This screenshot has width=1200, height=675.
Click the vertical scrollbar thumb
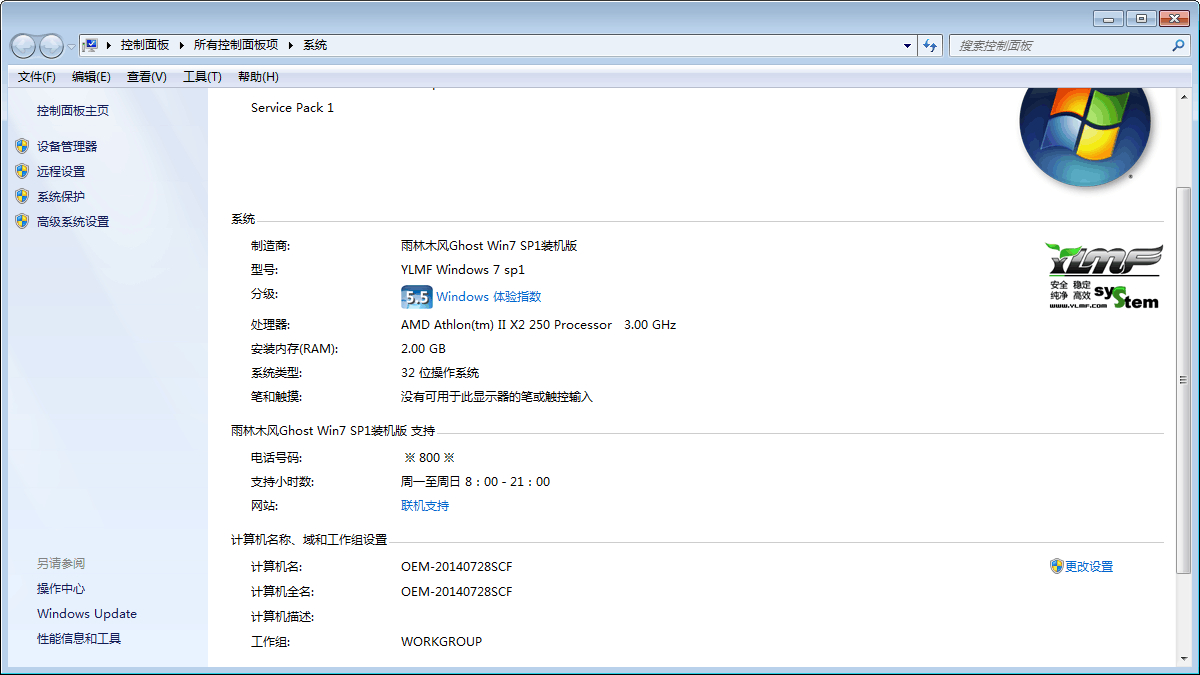[x=1183, y=380]
